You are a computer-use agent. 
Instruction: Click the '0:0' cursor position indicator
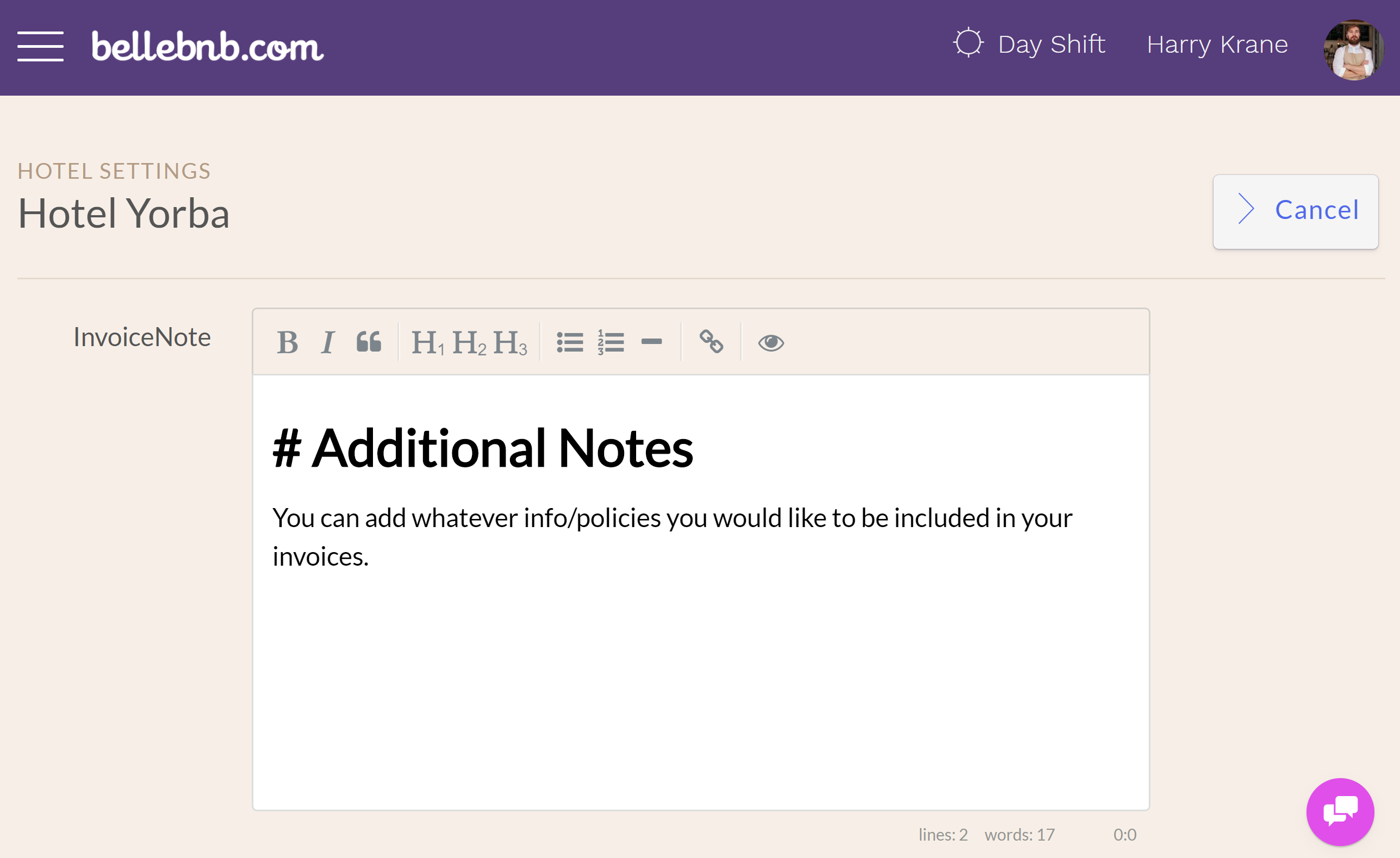tap(1124, 834)
